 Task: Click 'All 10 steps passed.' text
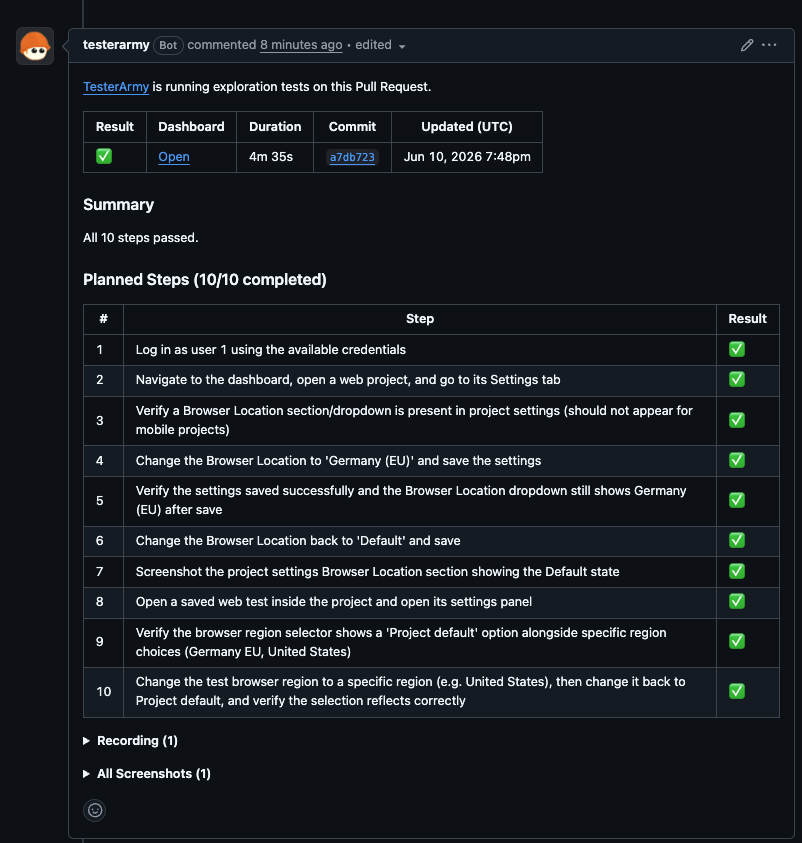click(141, 238)
